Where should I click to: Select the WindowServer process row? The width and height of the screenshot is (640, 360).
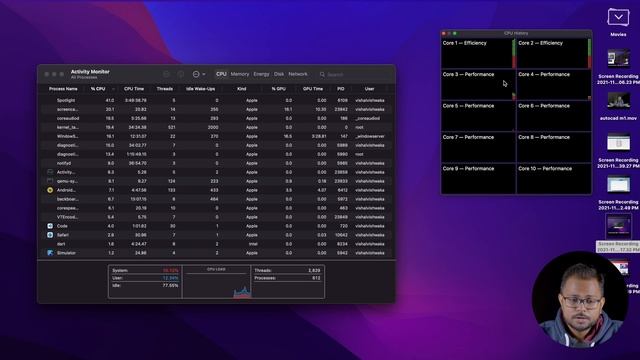[x=216, y=136]
